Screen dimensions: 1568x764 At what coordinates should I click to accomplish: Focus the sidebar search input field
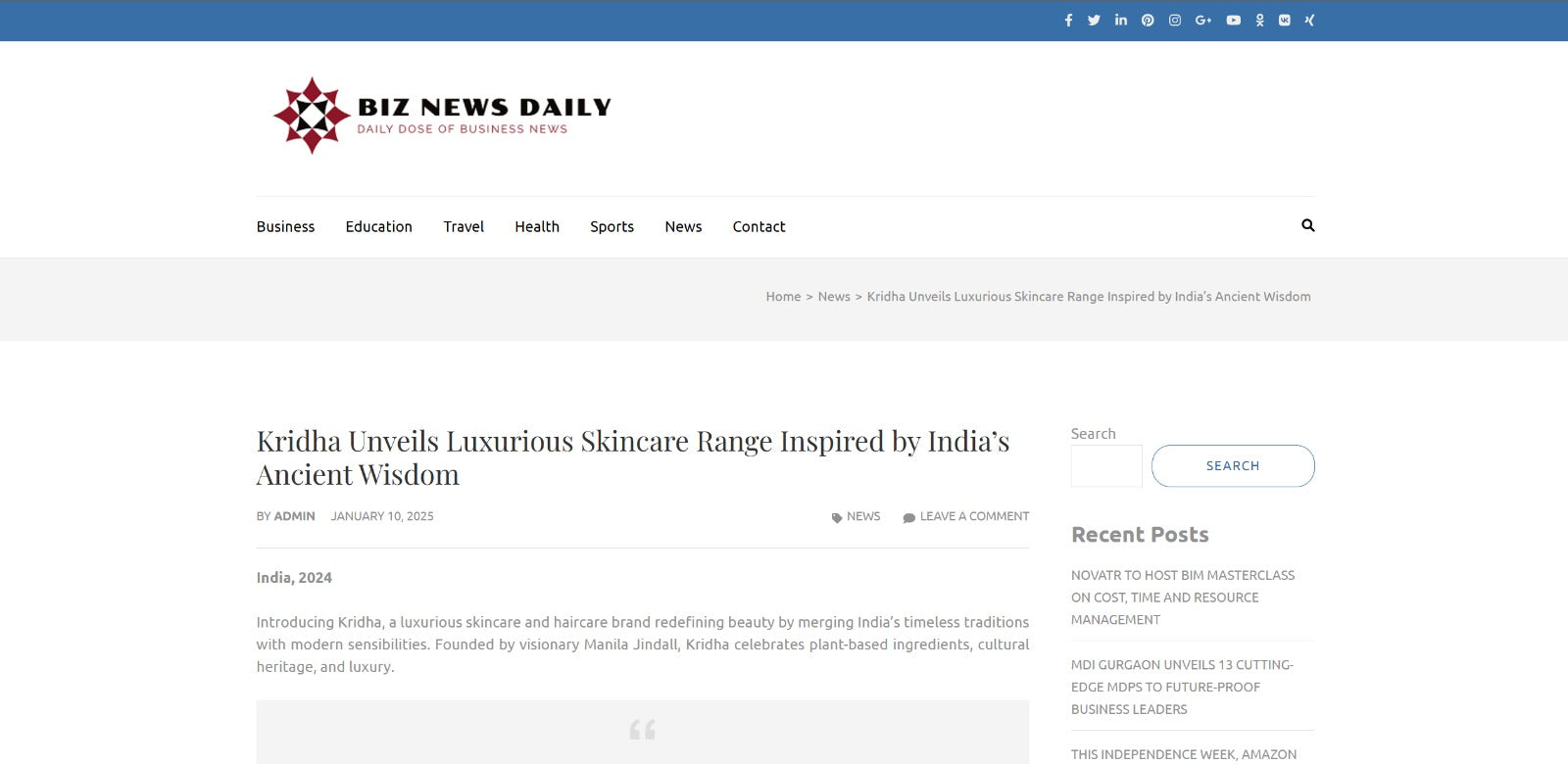[x=1106, y=466]
